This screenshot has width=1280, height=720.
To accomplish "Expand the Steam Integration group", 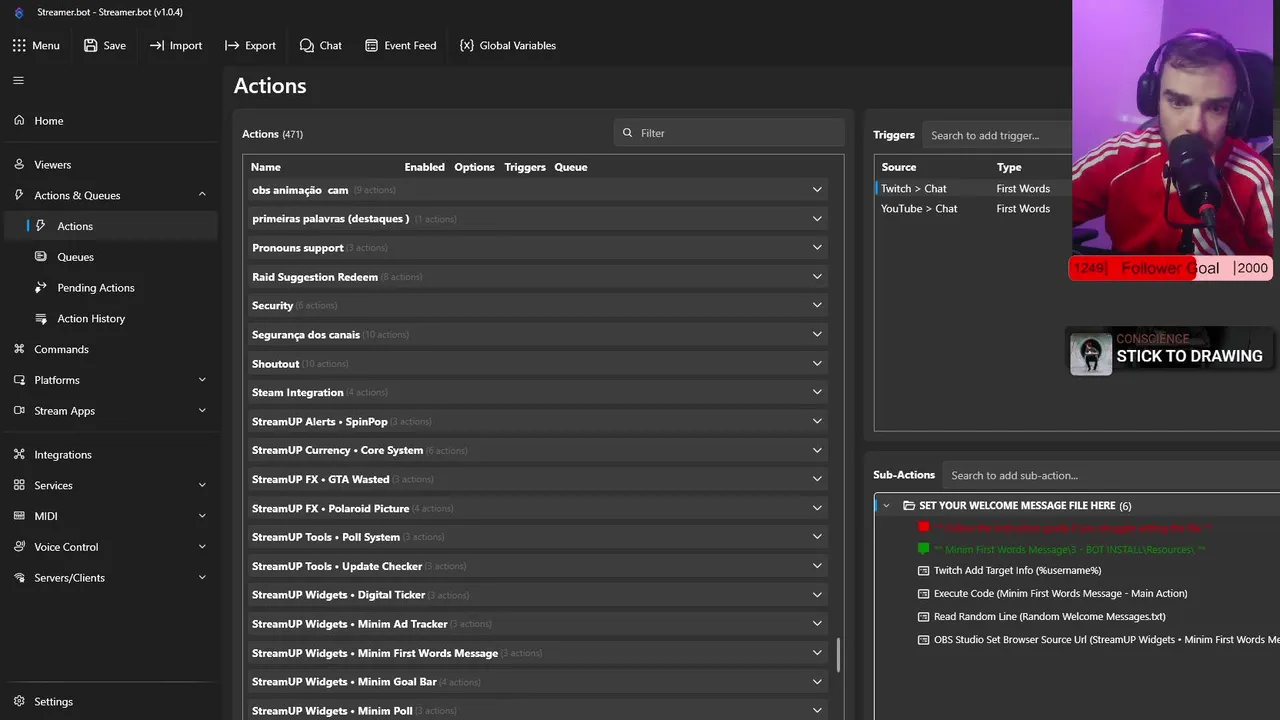I will click(x=817, y=393).
